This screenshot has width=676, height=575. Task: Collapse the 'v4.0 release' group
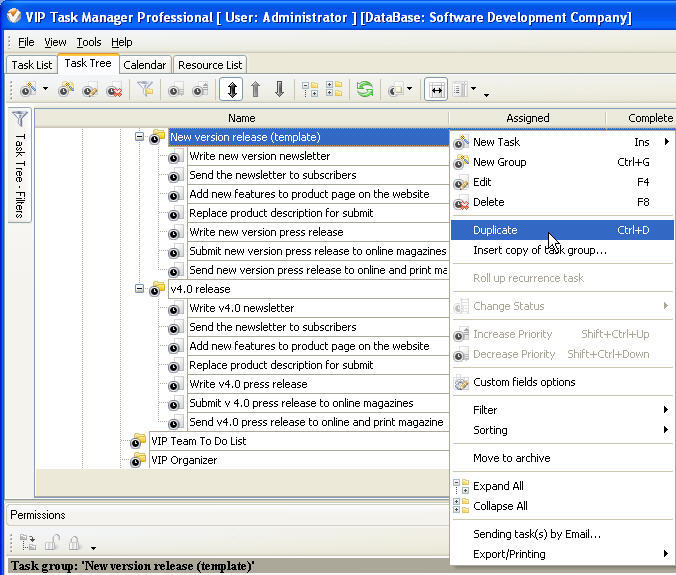pos(139,288)
